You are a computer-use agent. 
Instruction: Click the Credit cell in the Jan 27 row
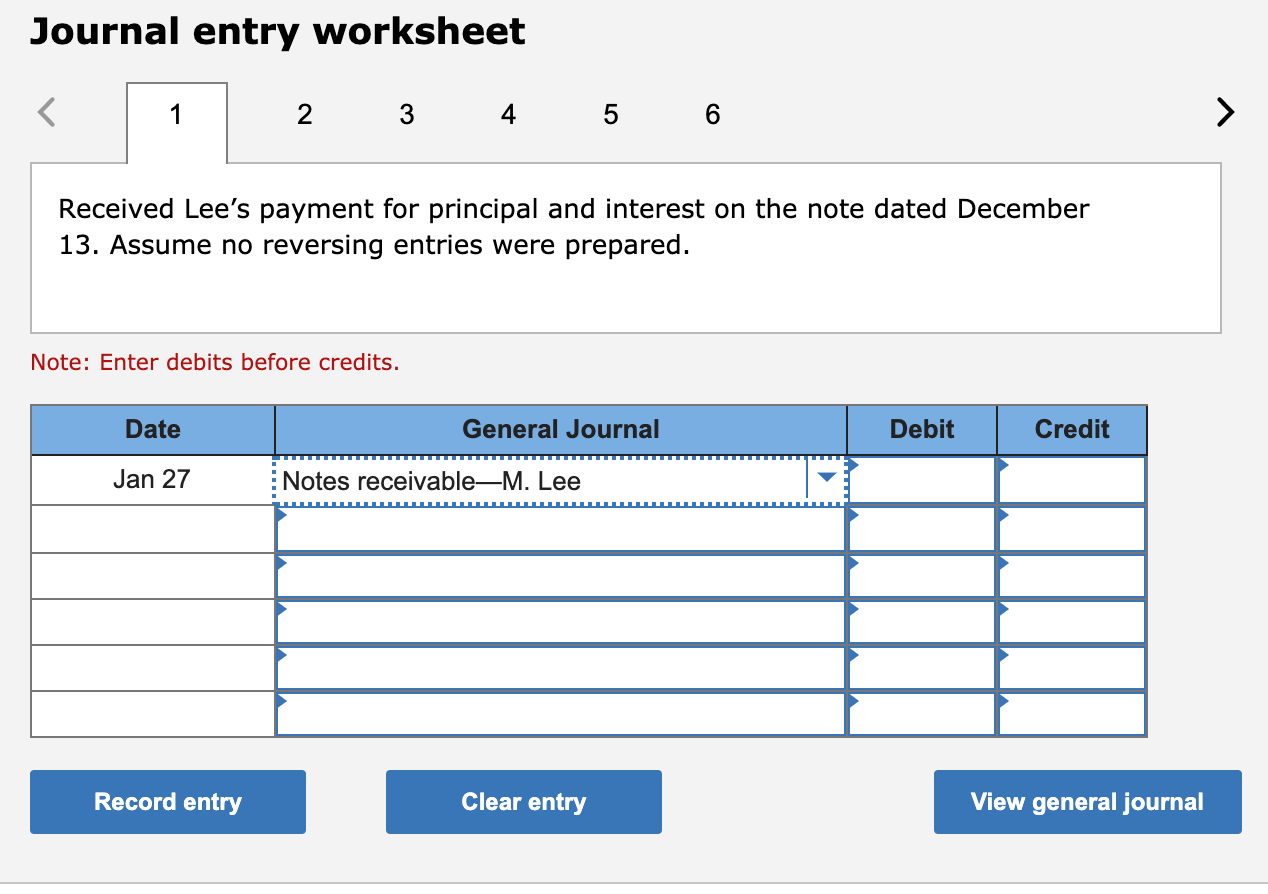coord(1072,480)
